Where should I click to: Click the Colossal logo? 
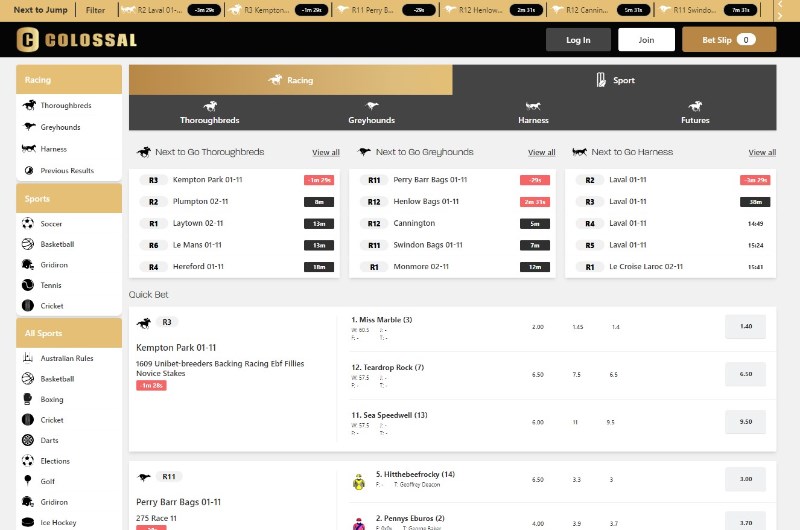(77, 40)
